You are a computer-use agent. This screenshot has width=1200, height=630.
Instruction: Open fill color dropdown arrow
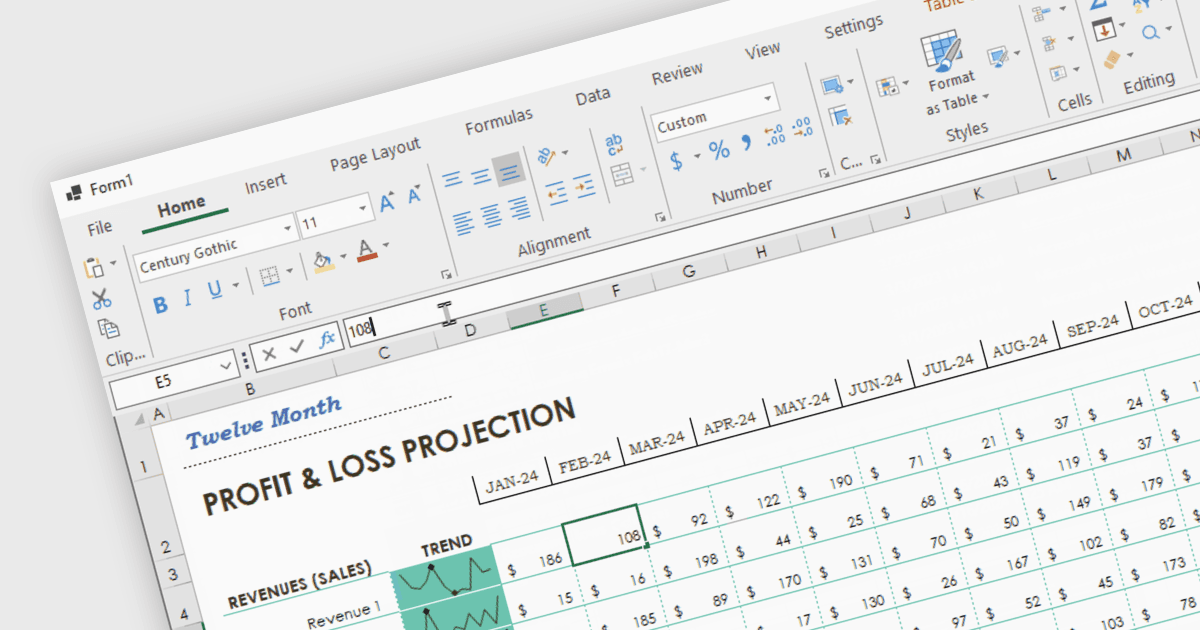[x=342, y=257]
